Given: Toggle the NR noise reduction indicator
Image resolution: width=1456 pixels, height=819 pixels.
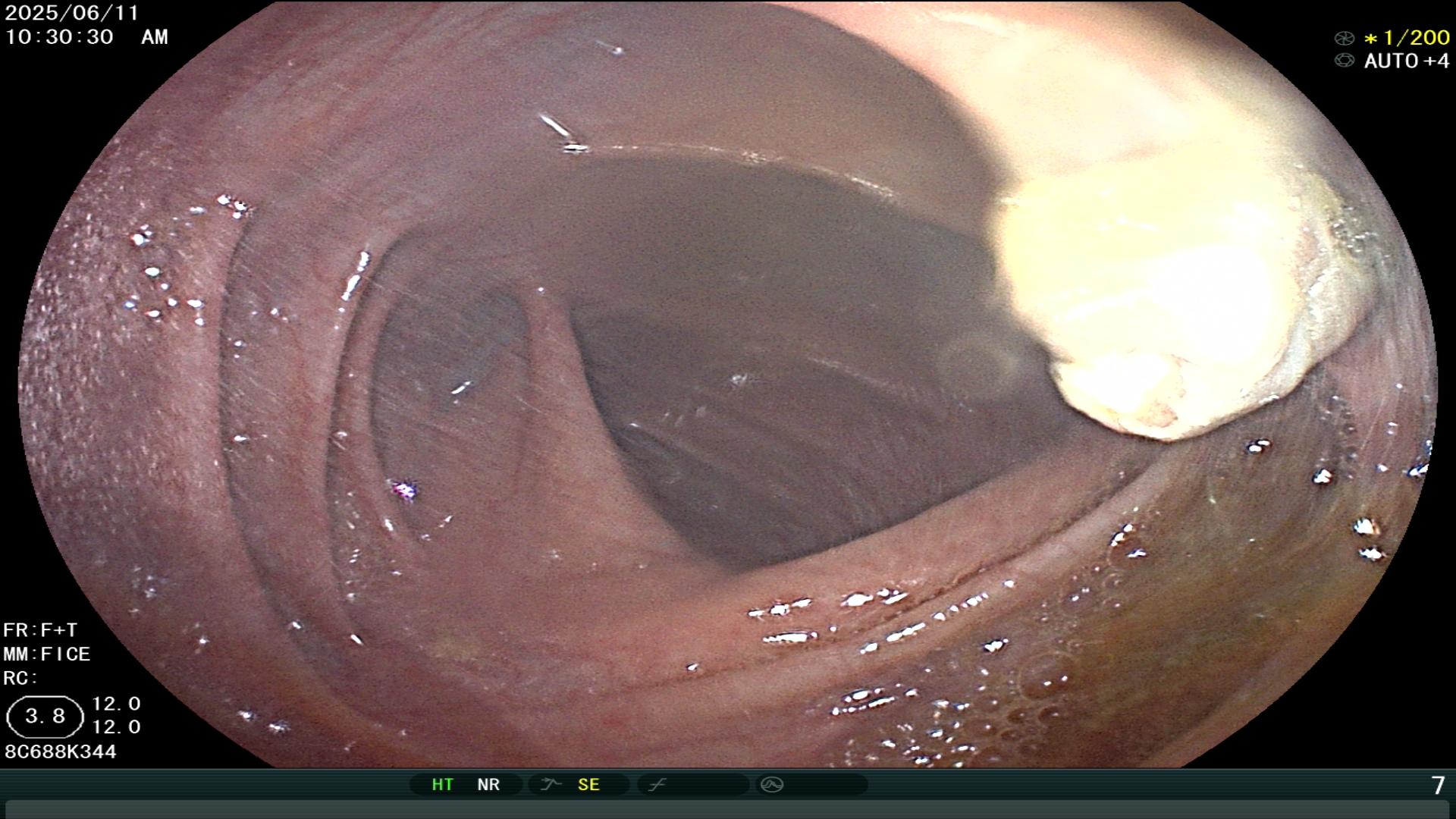Looking at the screenshot, I should click(488, 784).
